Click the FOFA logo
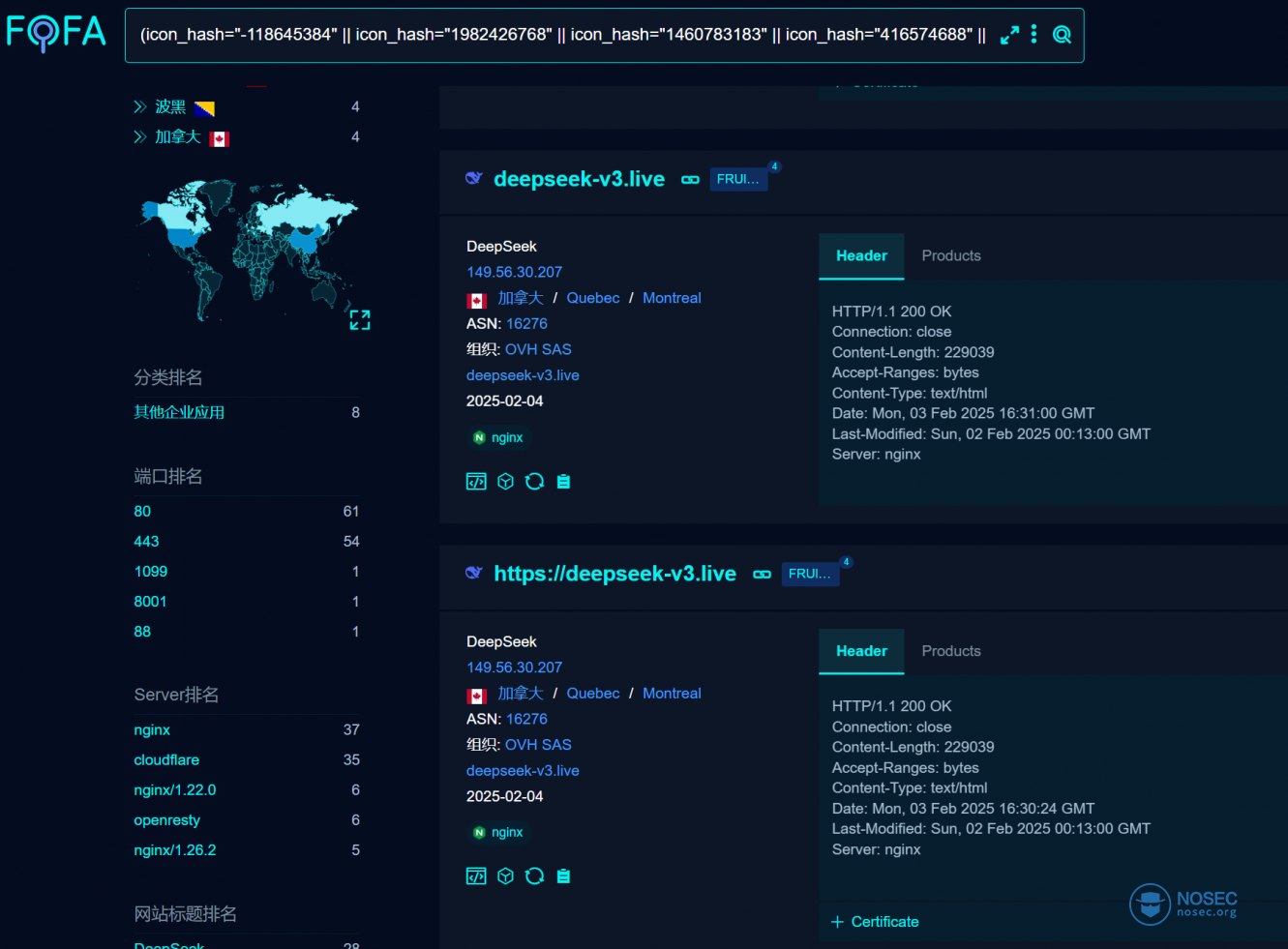The width and height of the screenshot is (1288, 949). click(56, 33)
